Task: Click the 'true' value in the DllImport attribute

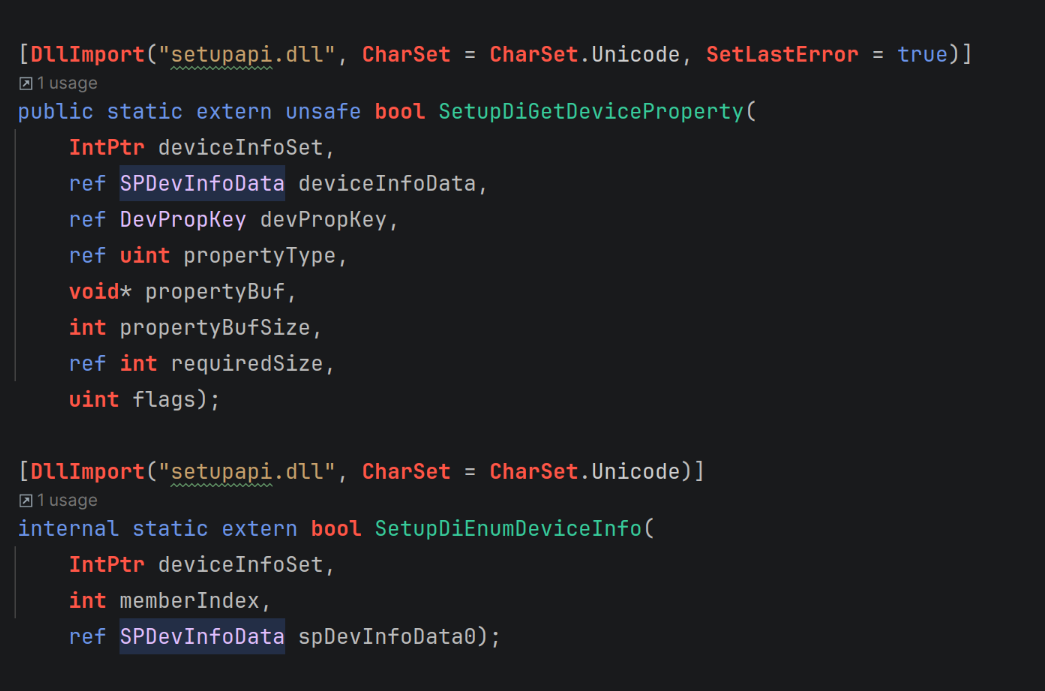Action: tap(922, 54)
